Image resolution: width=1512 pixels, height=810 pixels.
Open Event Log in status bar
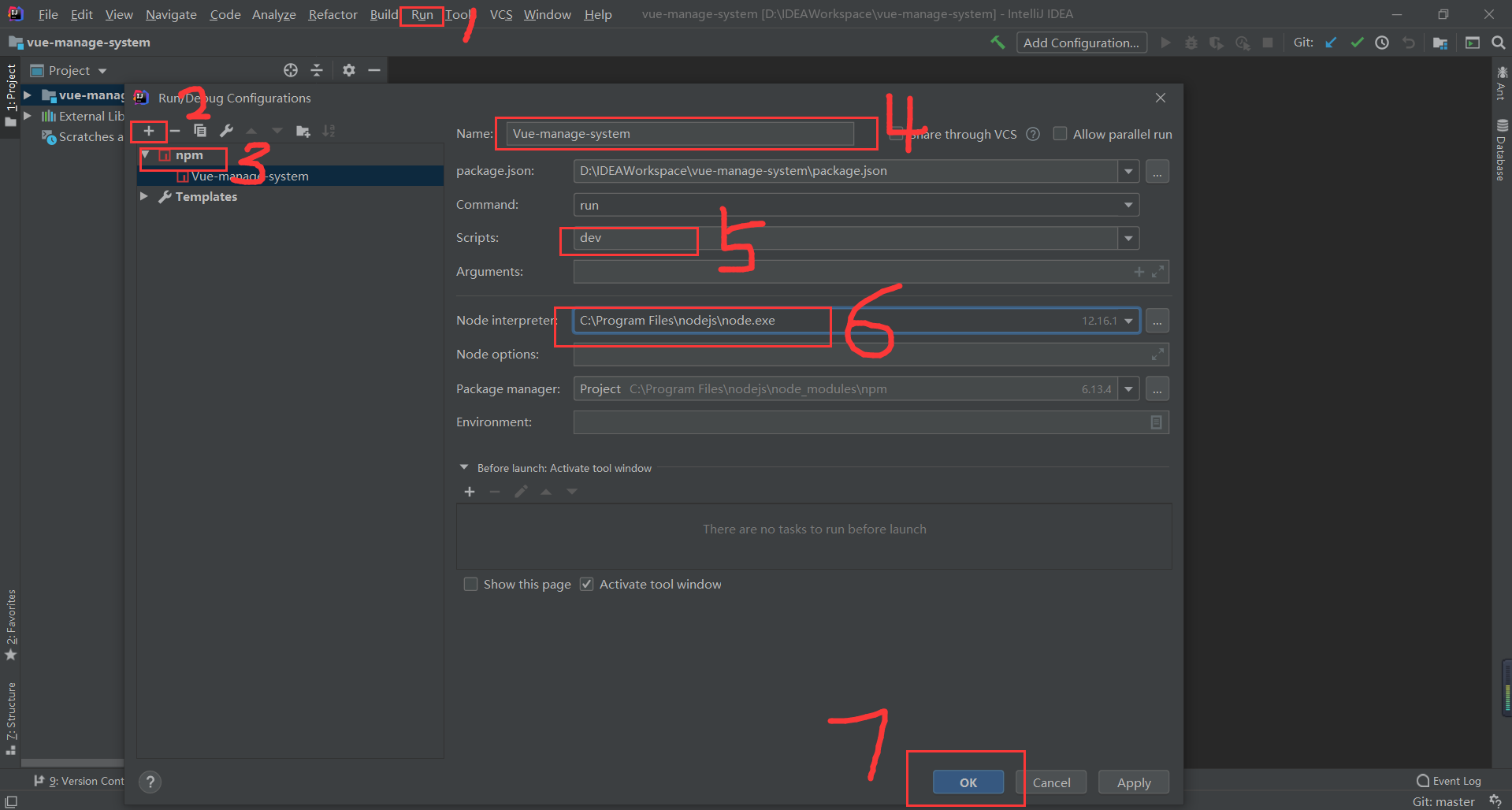1448,781
